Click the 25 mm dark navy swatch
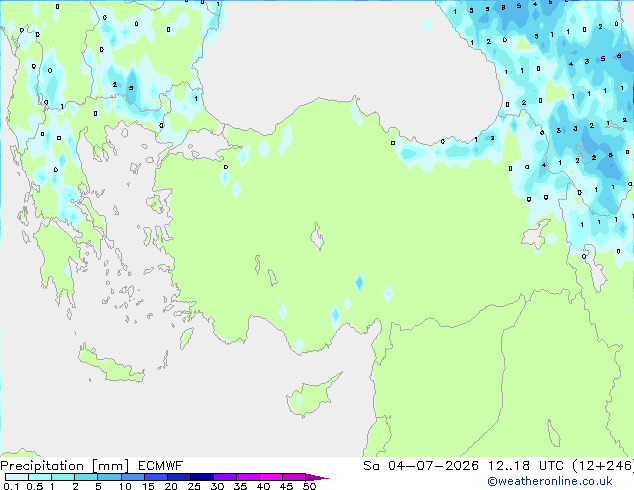This screenshot has width=634, height=490. point(201,477)
